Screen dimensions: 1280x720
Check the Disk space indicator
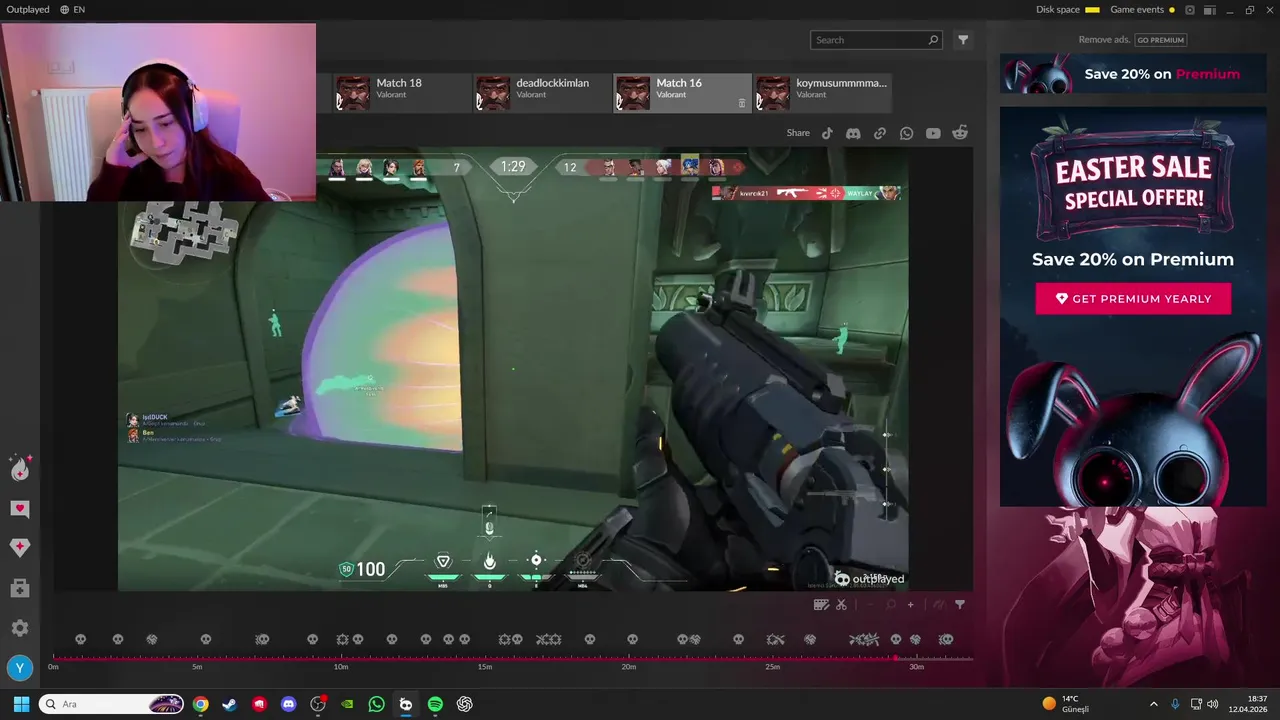[x=1068, y=10]
